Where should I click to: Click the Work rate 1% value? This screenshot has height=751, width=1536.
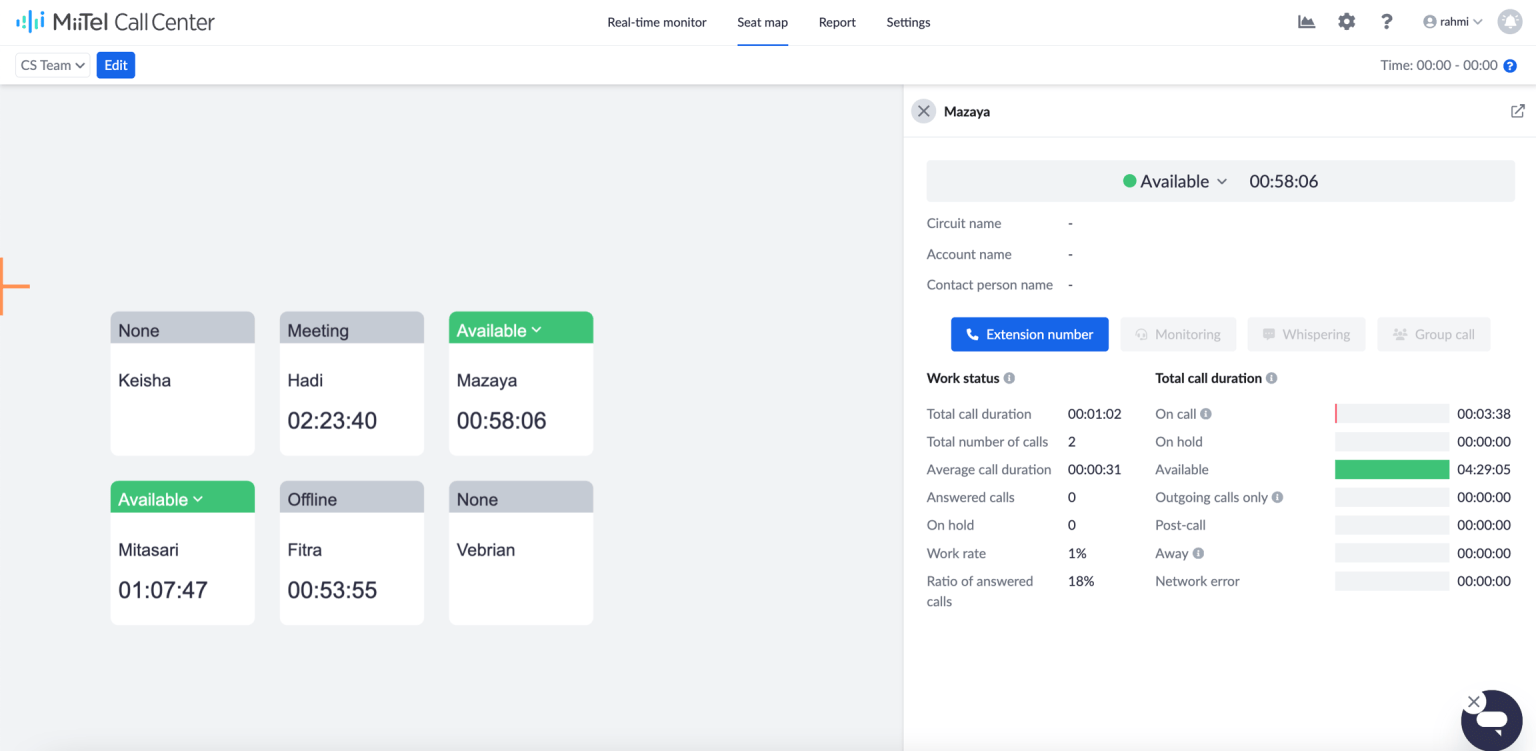(x=1077, y=553)
